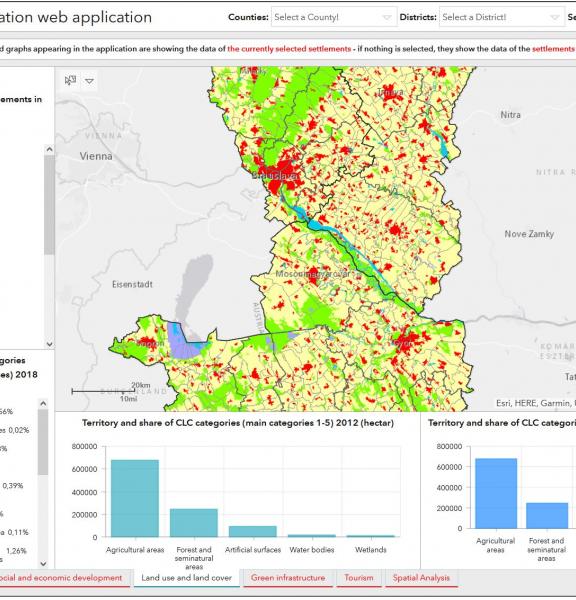Click the Agricultural areas bar in 2012 chart

[x=135, y=498]
